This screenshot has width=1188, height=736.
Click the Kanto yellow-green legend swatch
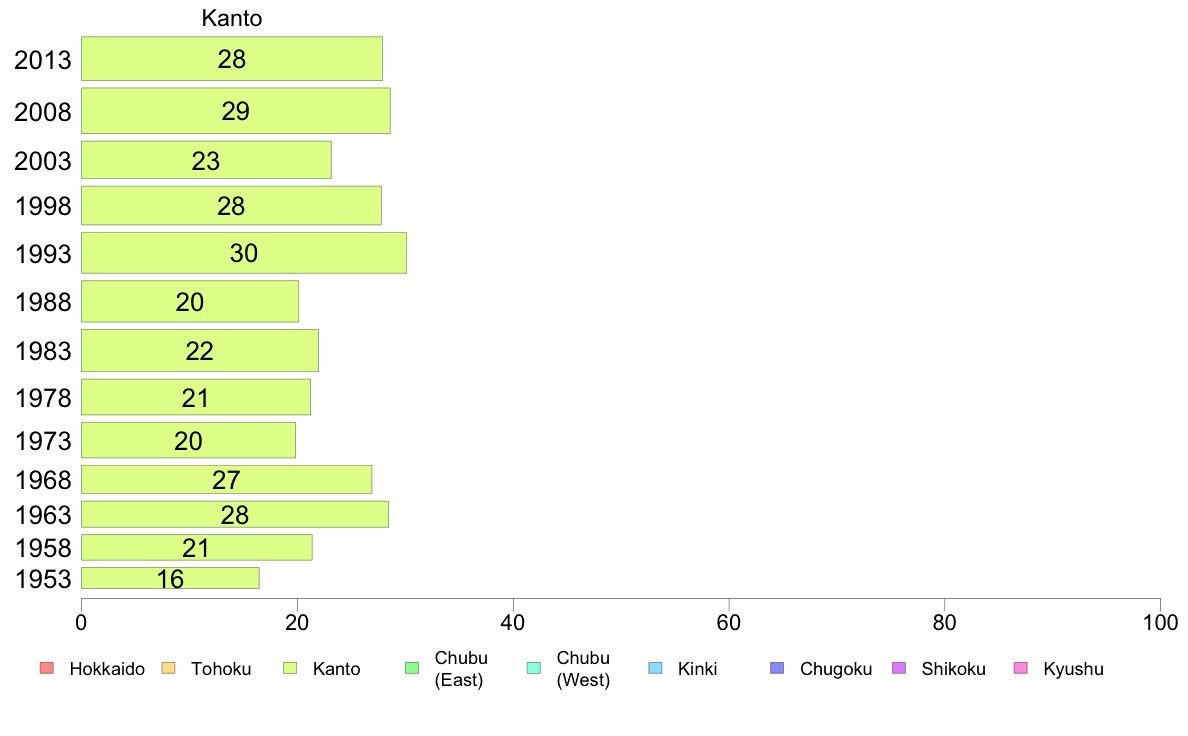pyautogui.click(x=290, y=668)
